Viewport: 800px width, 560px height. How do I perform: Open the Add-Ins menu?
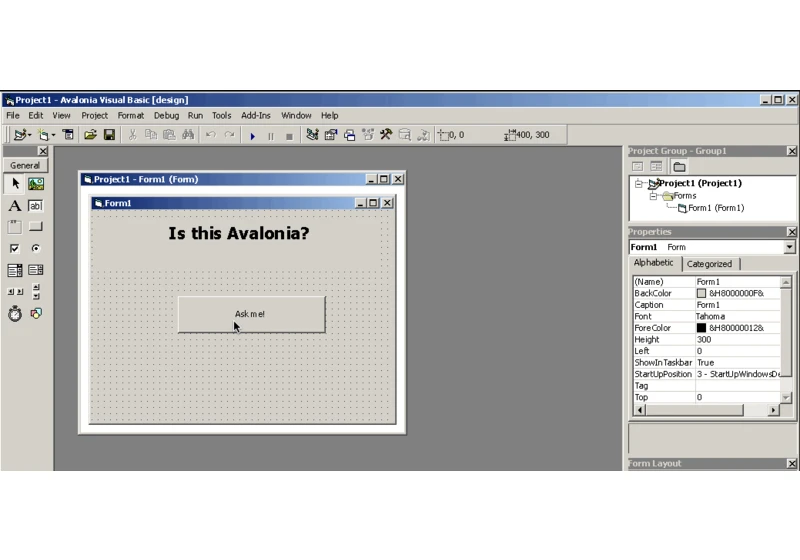(x=256, y=116)
